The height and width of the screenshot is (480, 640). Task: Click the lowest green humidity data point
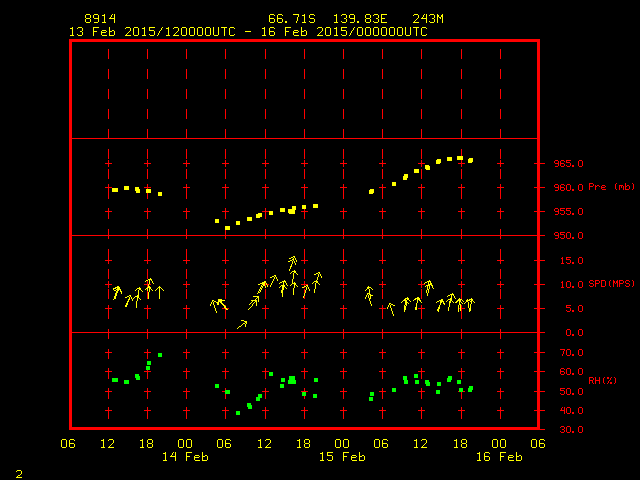click(x=238, y=413)
